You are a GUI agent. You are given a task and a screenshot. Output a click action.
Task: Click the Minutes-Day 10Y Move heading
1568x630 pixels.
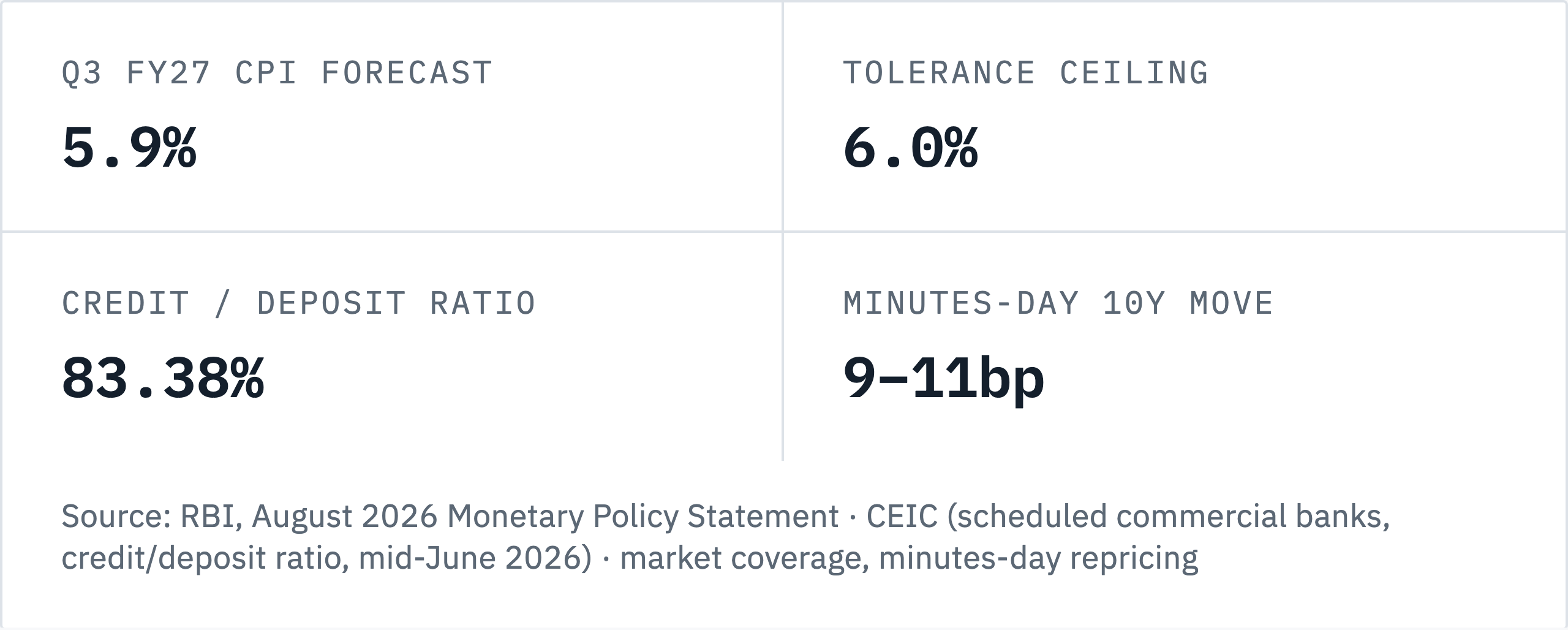click(x=1058, y=304)
